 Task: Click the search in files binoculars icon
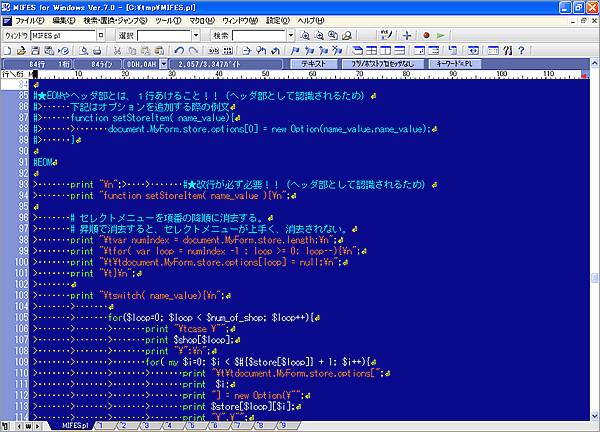tap(347, 36)
